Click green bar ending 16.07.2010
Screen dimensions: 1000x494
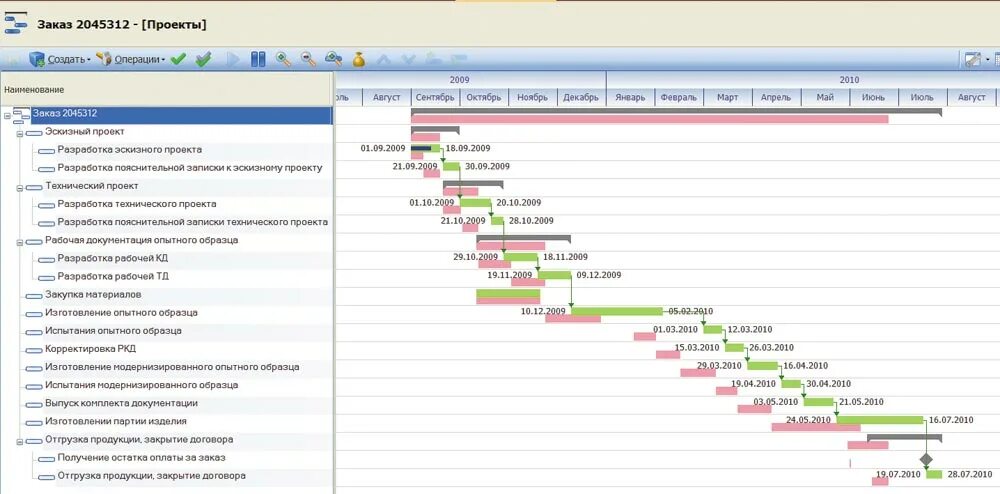pos(880,419)
